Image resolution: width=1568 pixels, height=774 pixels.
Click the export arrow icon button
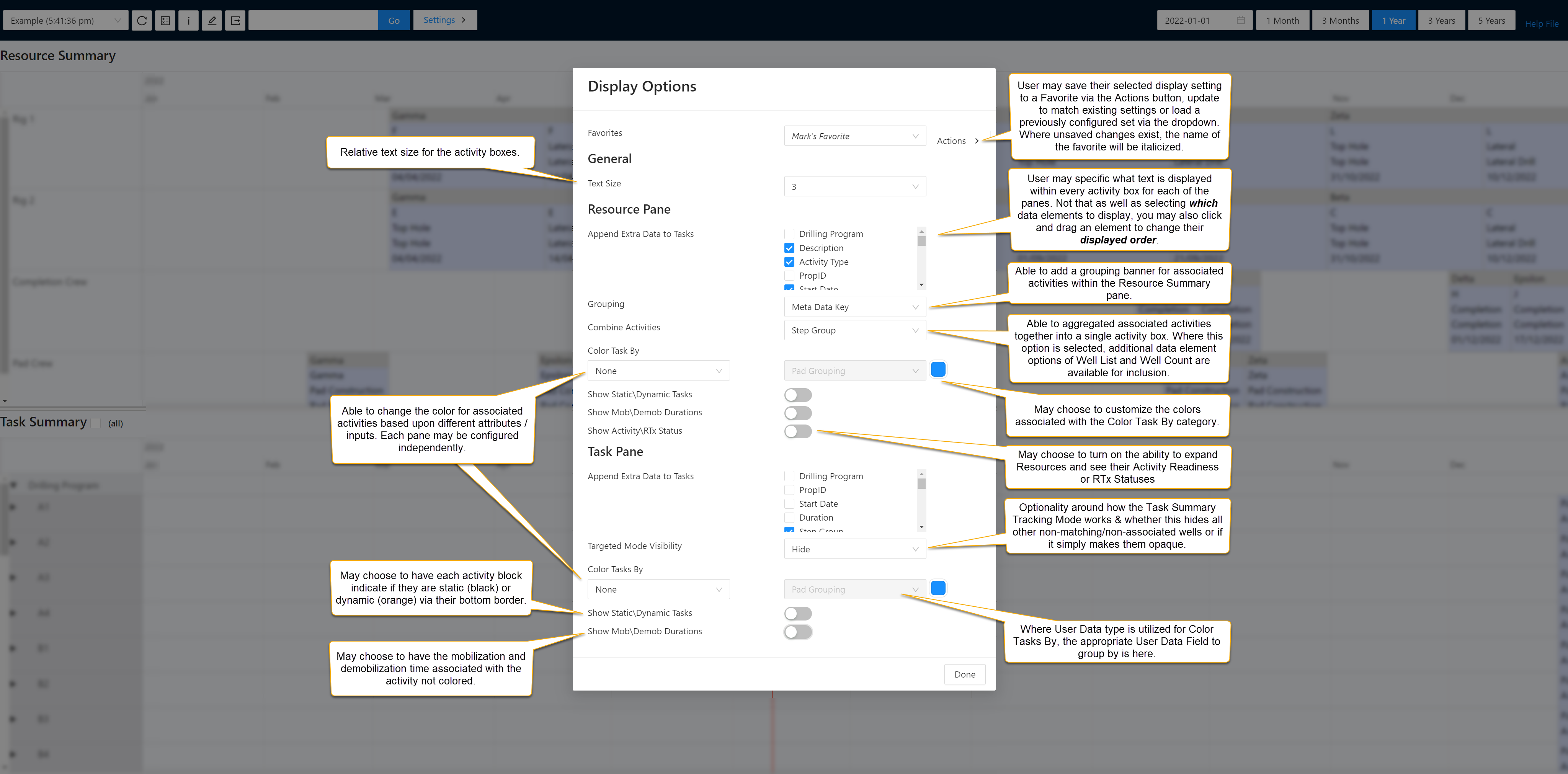coord(235,20)
